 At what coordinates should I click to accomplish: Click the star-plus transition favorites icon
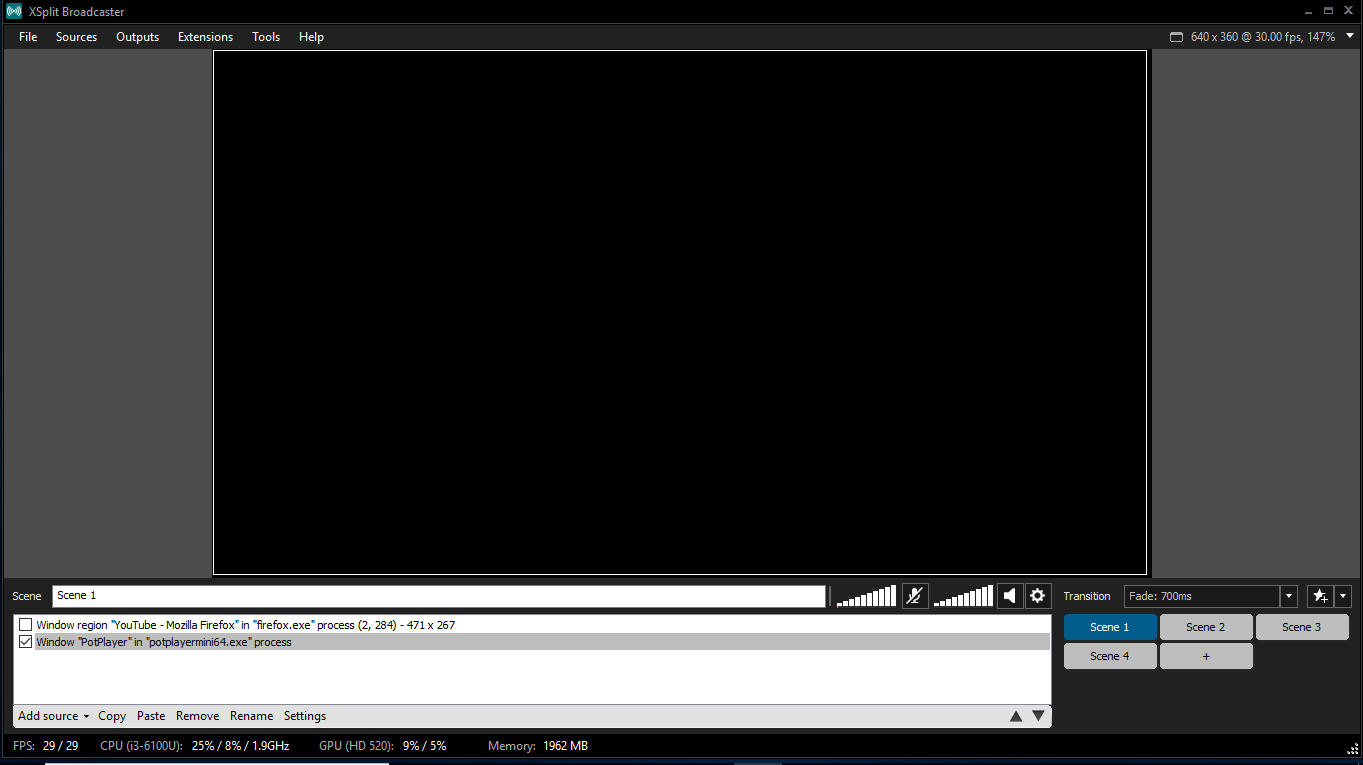(1320, 596)
